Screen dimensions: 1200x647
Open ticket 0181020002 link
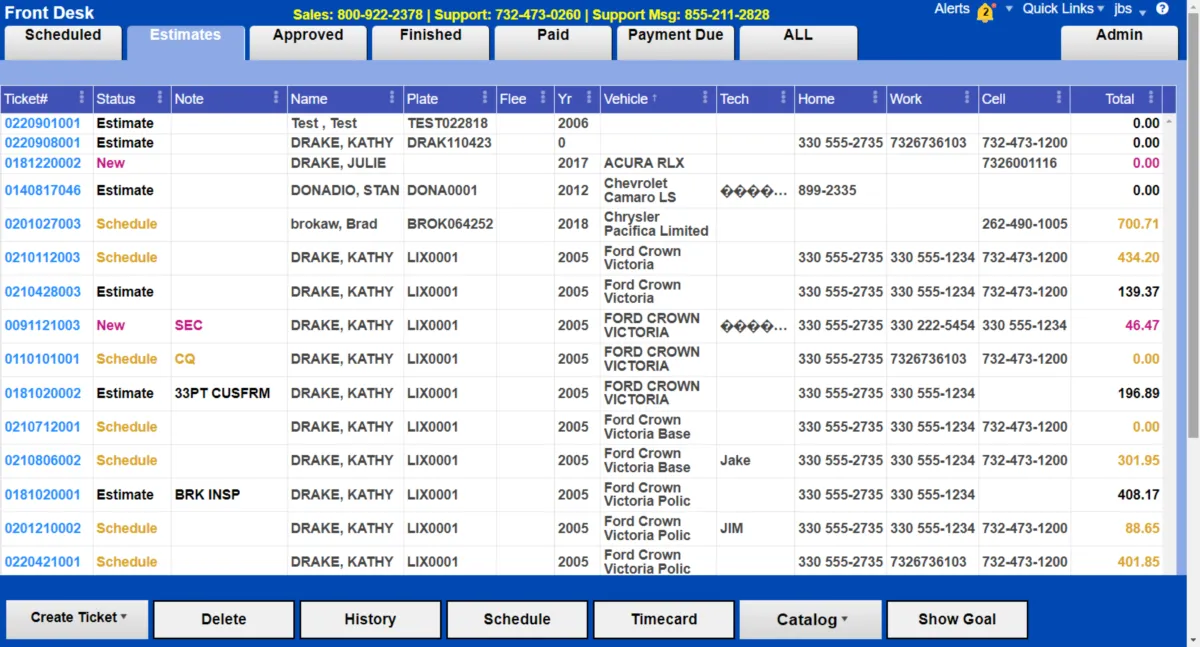point(43,393)
